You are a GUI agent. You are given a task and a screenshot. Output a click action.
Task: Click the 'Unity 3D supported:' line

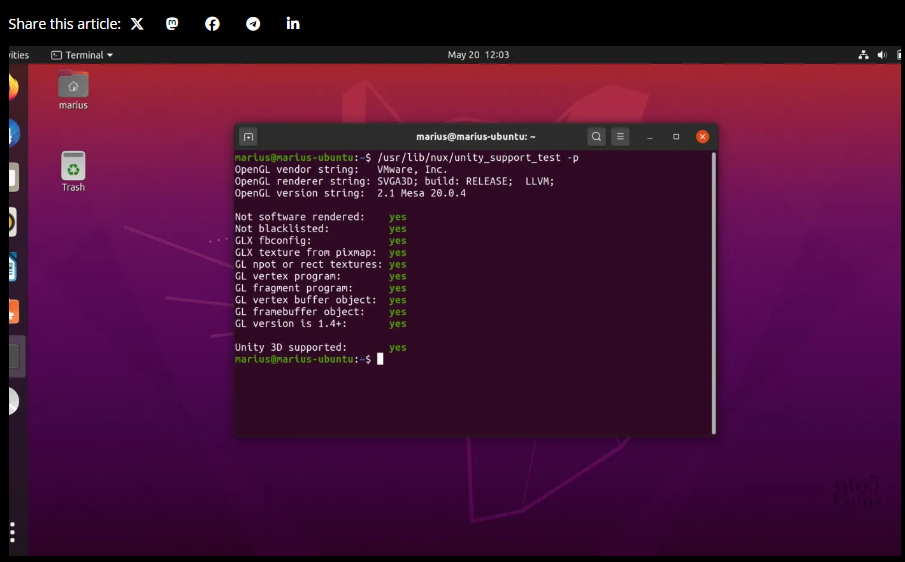click(x=320, y=347)
